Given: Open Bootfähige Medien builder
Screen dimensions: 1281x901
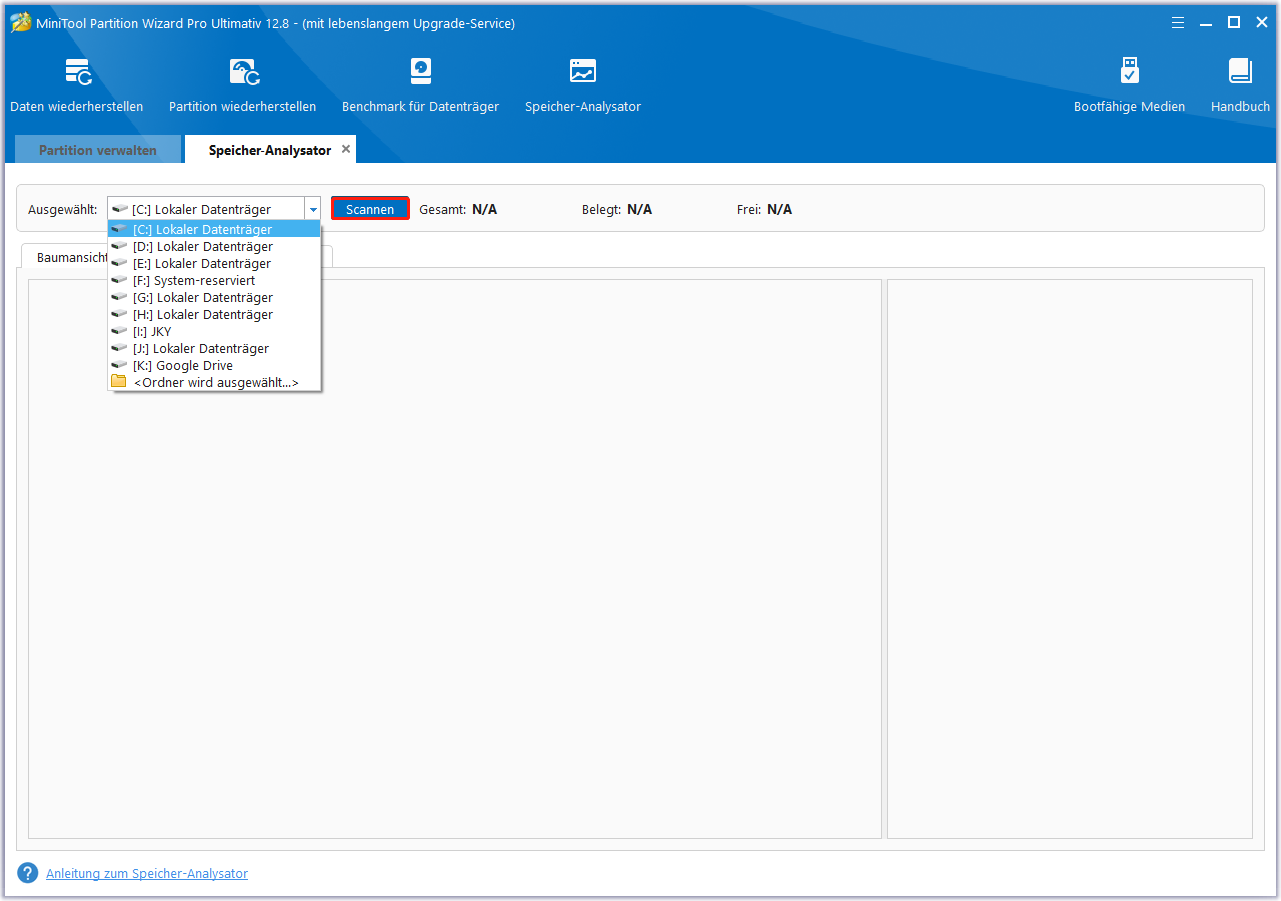Looking at the screenshot, I should [x=1129, y=85].
